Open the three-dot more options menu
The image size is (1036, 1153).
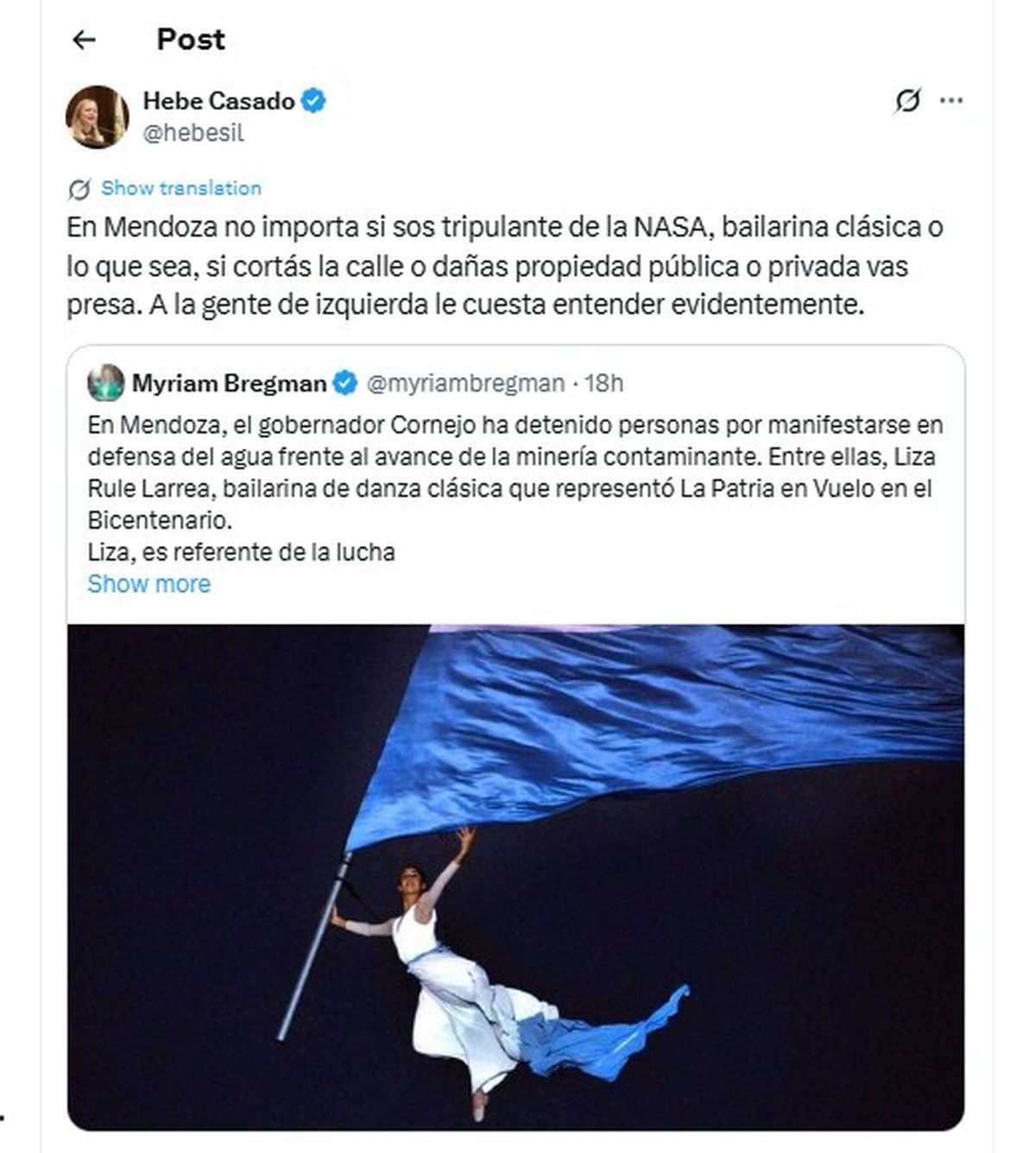click(x=951, y=101)
